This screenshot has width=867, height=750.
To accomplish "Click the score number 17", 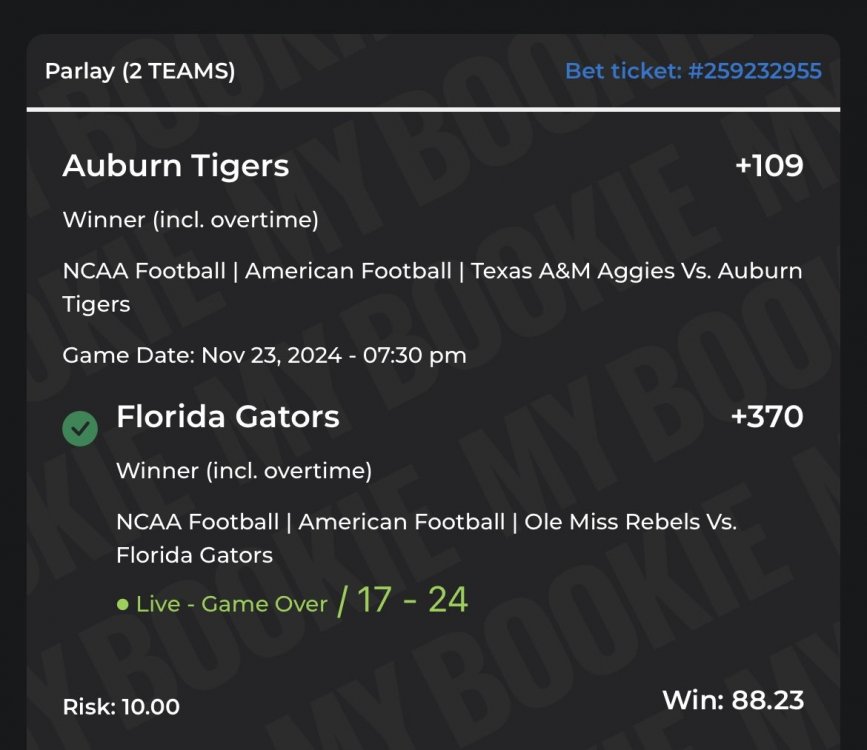I will [374, 600].
